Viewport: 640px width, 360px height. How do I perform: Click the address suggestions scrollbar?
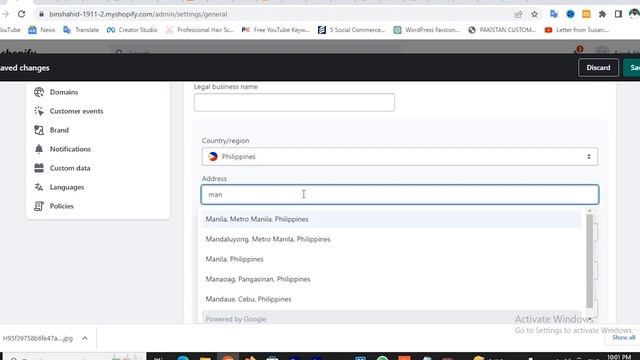[589, 261]
